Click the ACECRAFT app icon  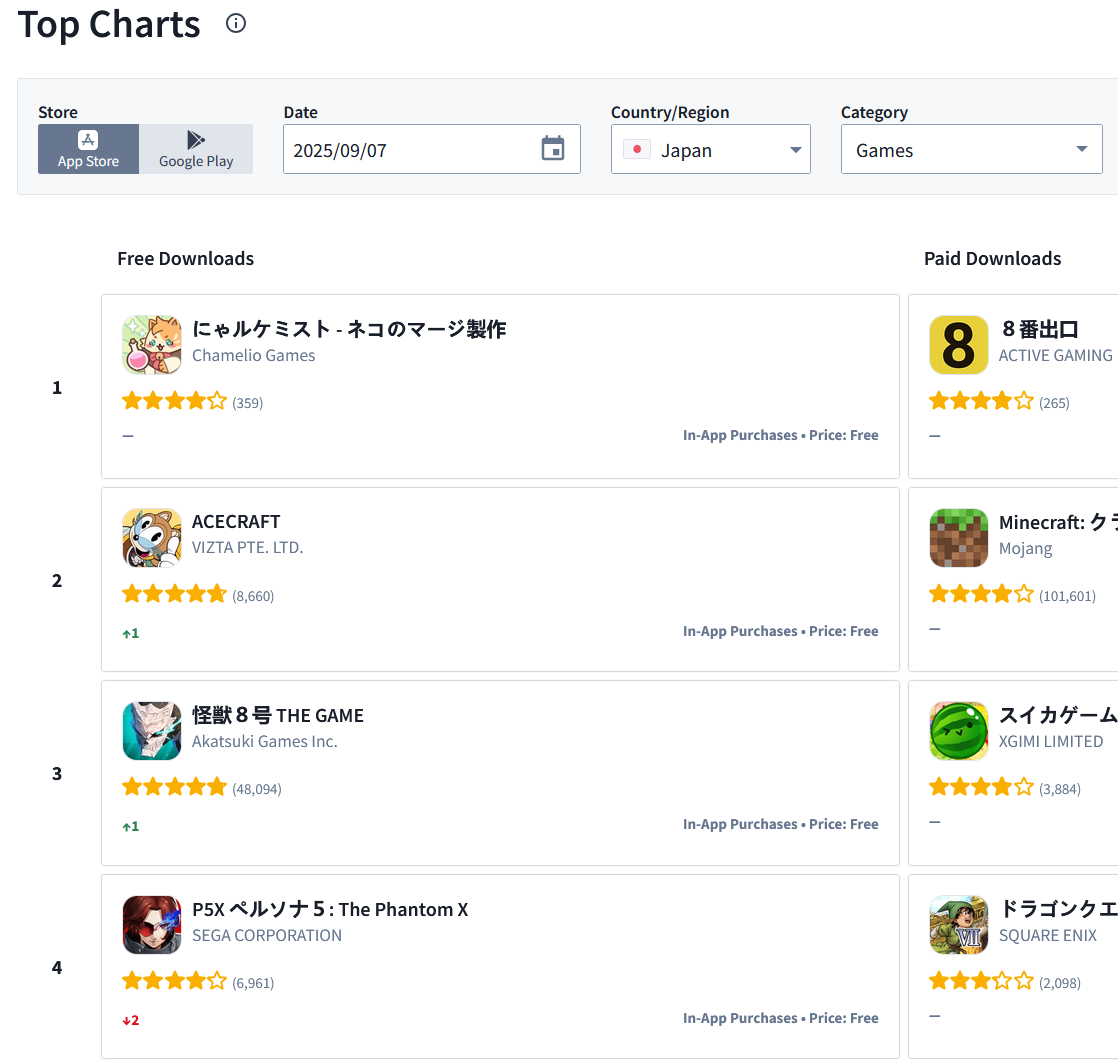point(152,538)
